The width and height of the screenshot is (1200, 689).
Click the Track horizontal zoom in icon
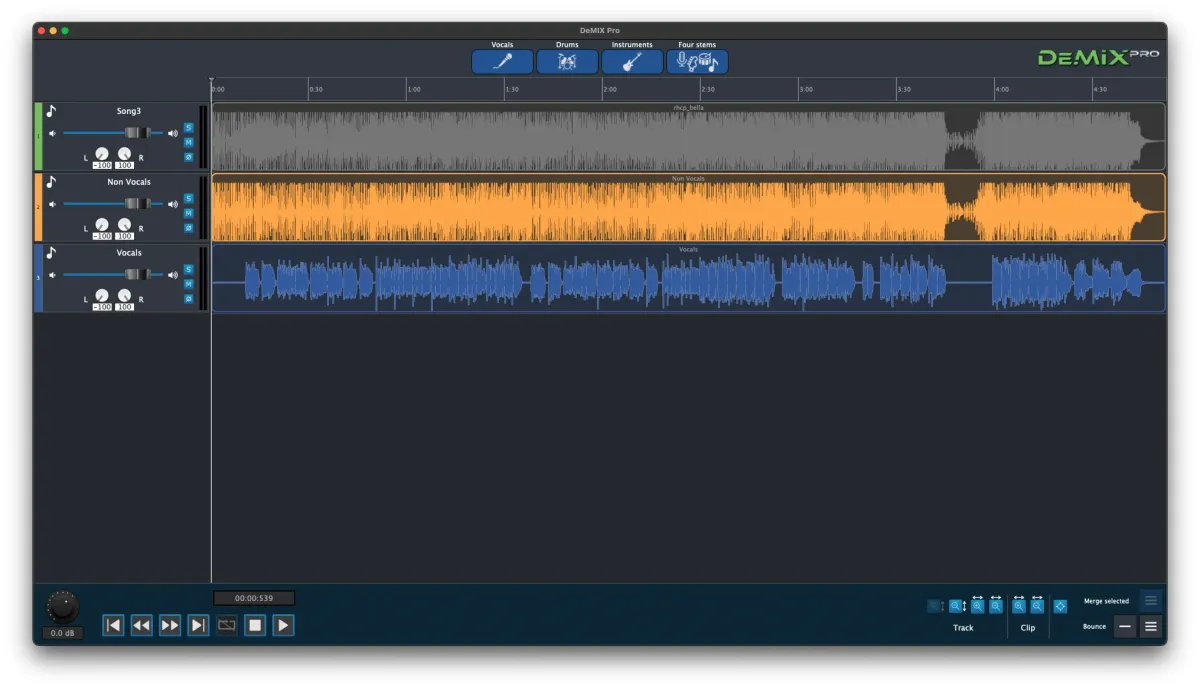977,606
